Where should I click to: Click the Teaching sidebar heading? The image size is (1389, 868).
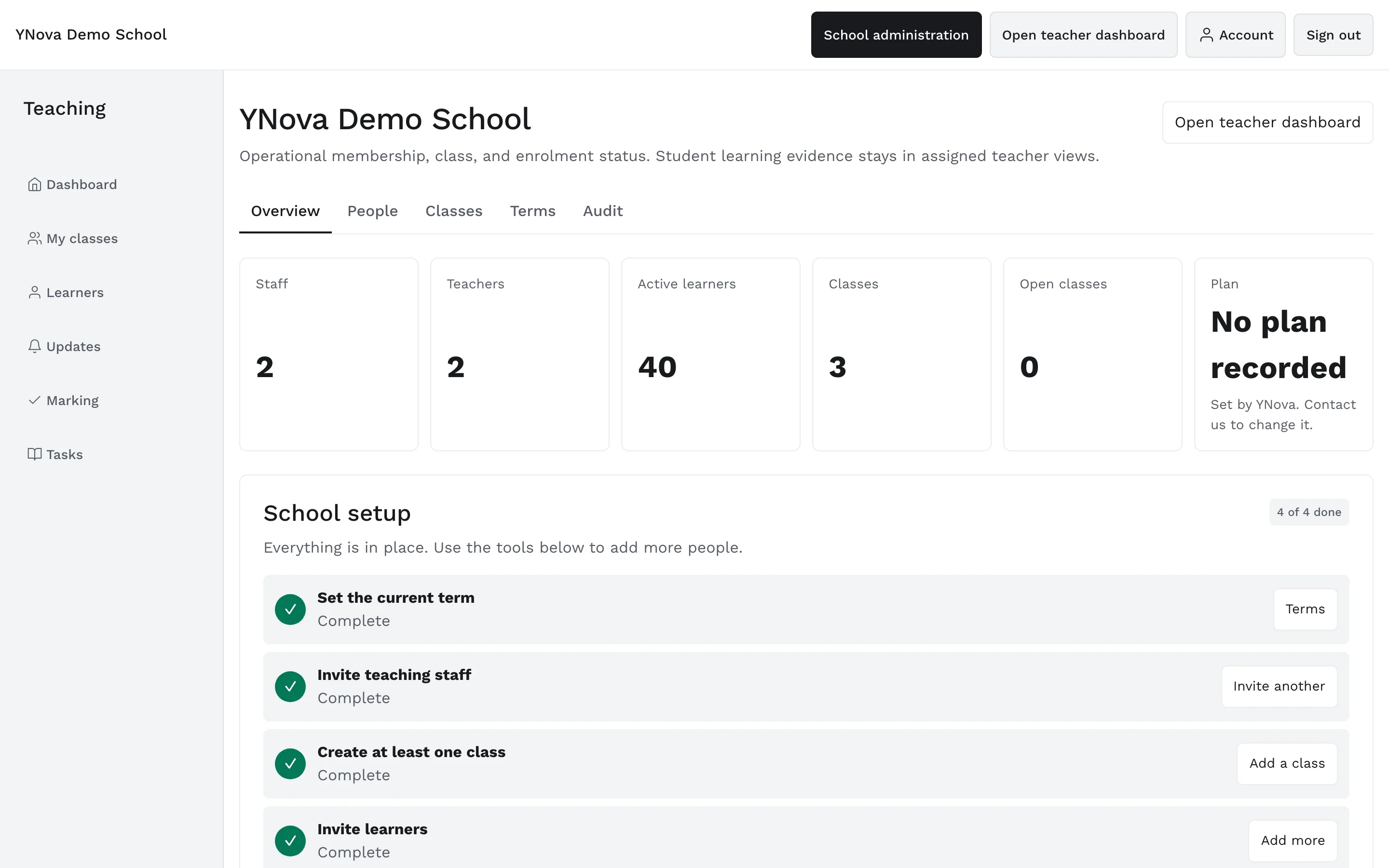click(x=65, y=108)
